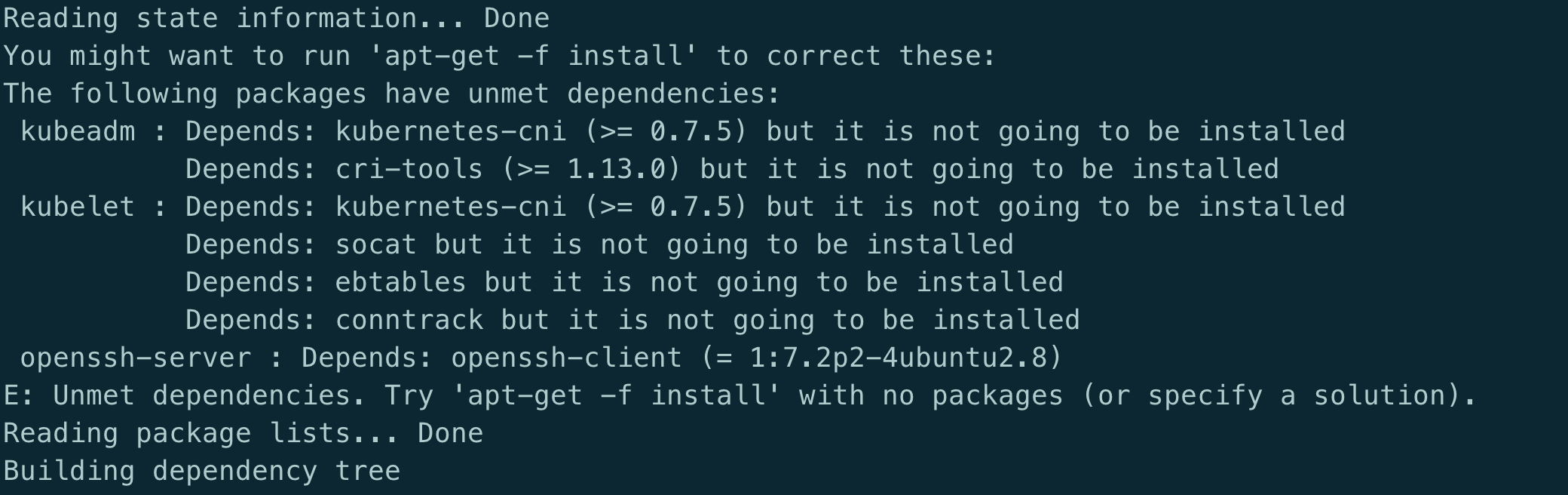Click the cri-tools dependency name
The image size is (1568, 495).
click(x=409, y=169)
